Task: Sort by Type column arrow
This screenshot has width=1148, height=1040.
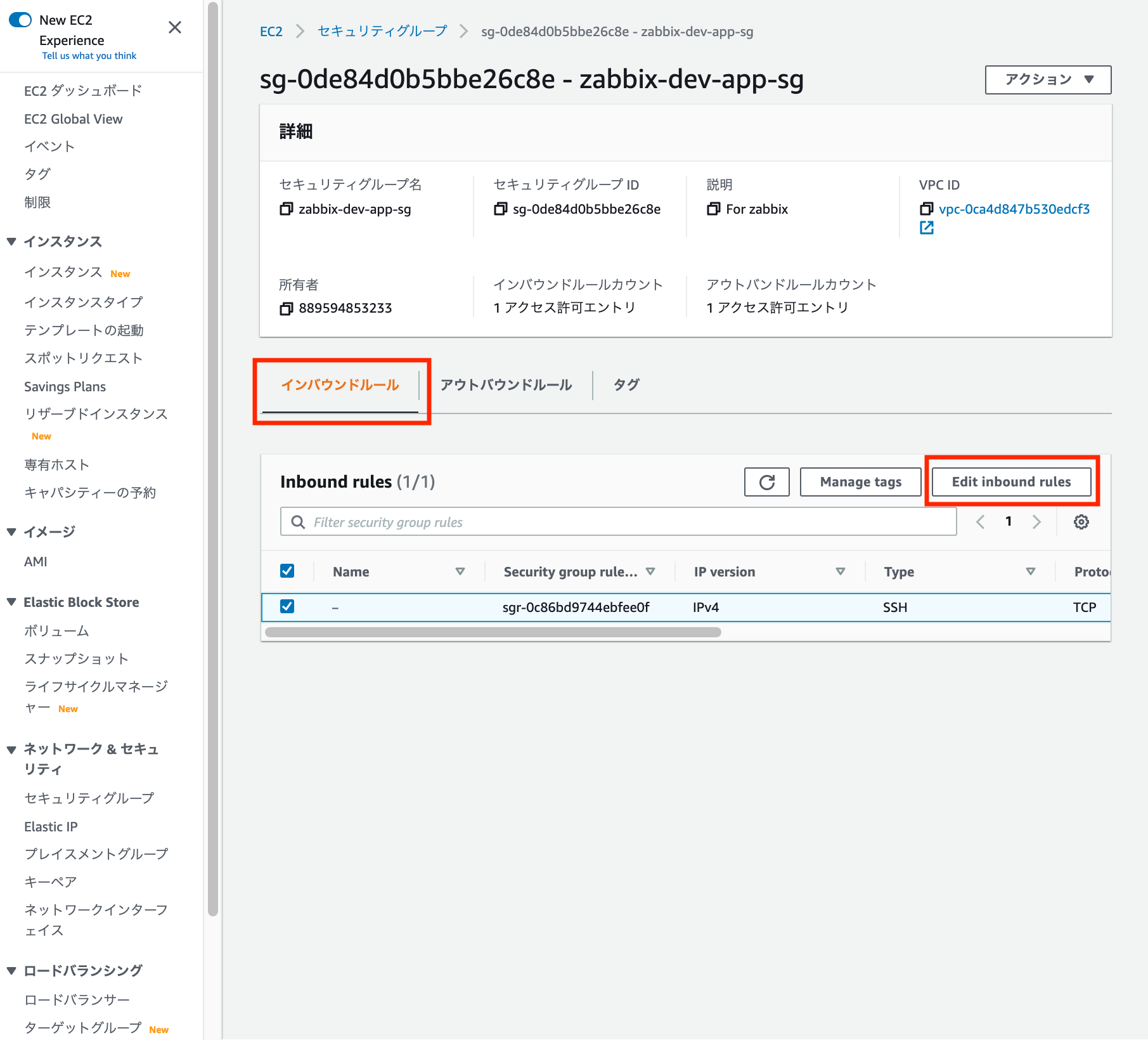Action: click(x=1031, y=571)
